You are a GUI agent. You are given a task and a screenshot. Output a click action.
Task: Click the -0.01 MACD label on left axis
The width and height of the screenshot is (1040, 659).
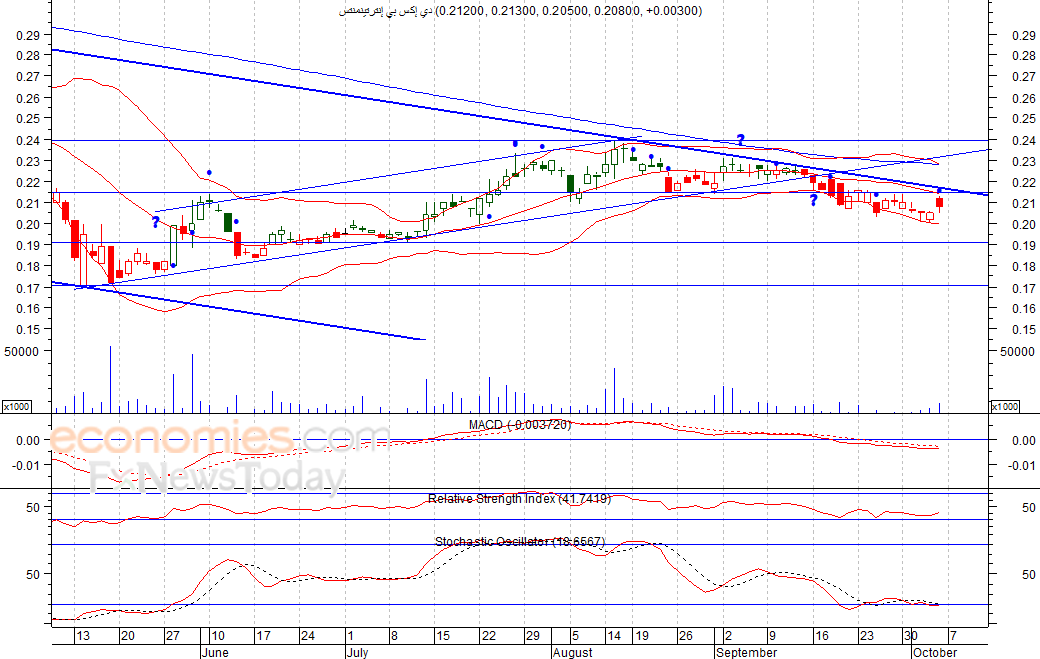(27, 465)
